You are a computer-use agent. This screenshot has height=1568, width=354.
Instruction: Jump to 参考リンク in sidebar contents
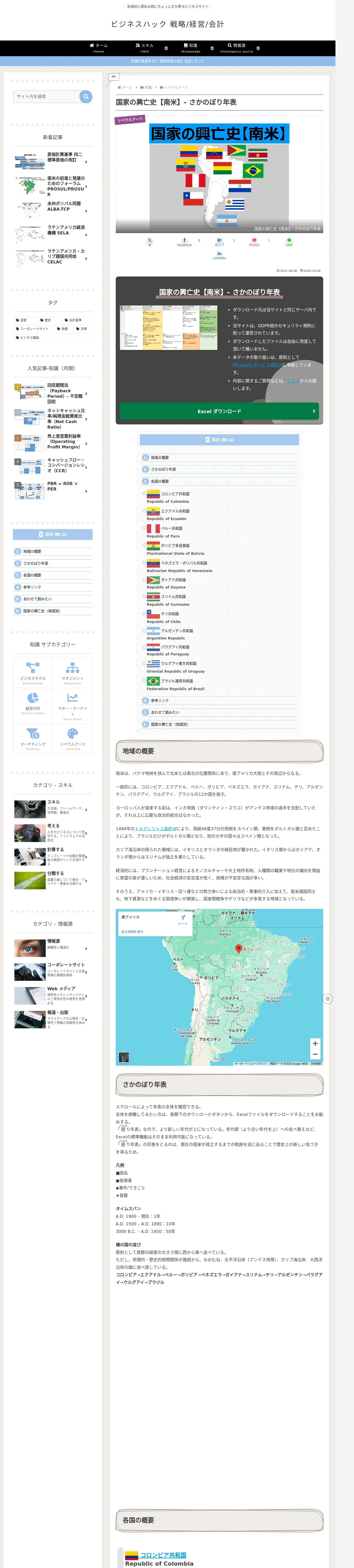pos(32,587)
